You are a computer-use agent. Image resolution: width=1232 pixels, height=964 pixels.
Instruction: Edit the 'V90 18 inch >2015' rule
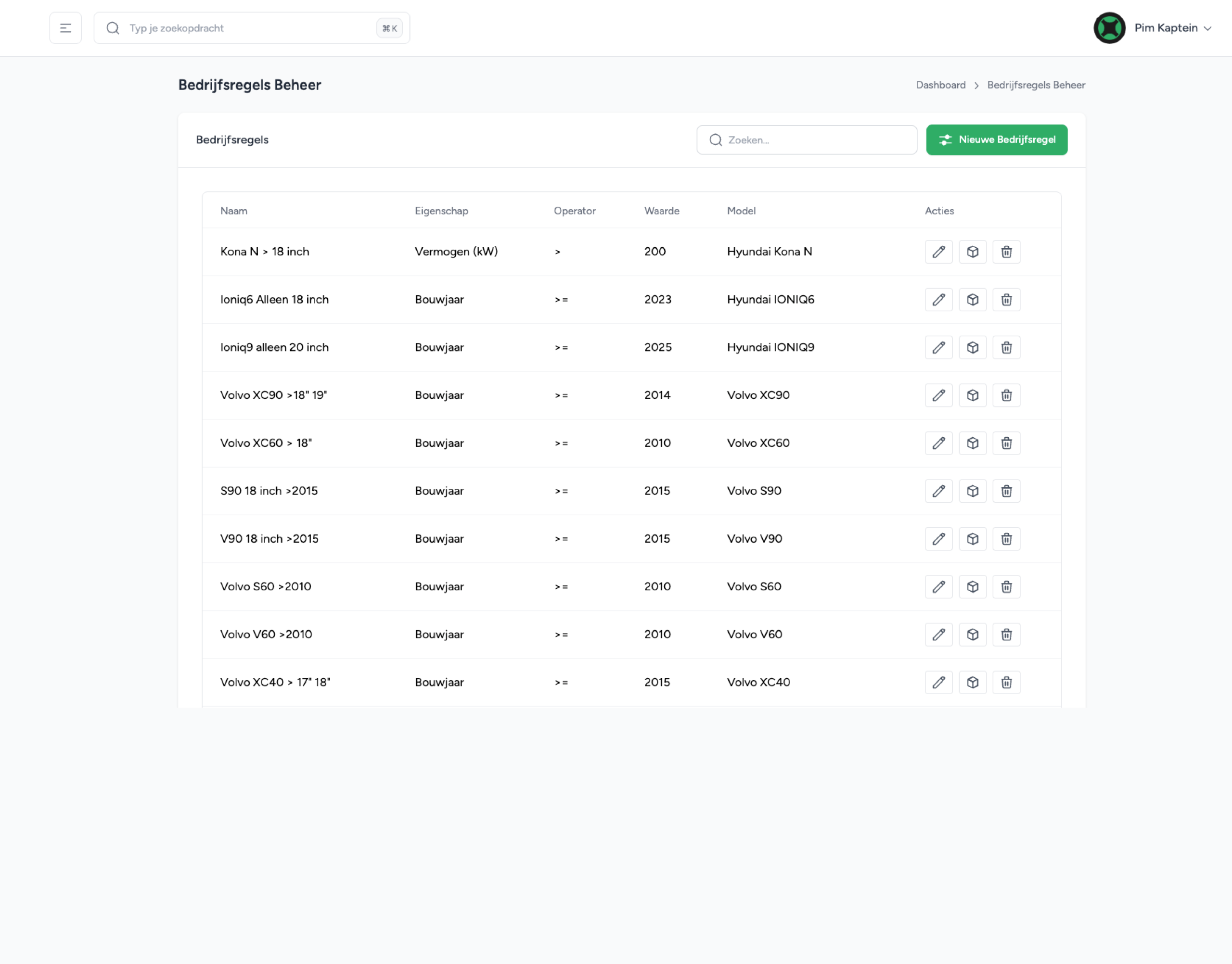938,539
